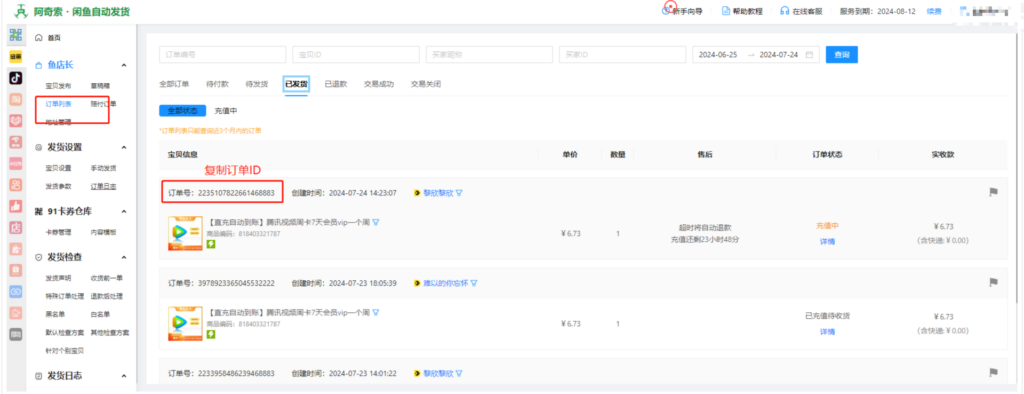
Task: Open the 交易成功 tab
Action: 379,84
